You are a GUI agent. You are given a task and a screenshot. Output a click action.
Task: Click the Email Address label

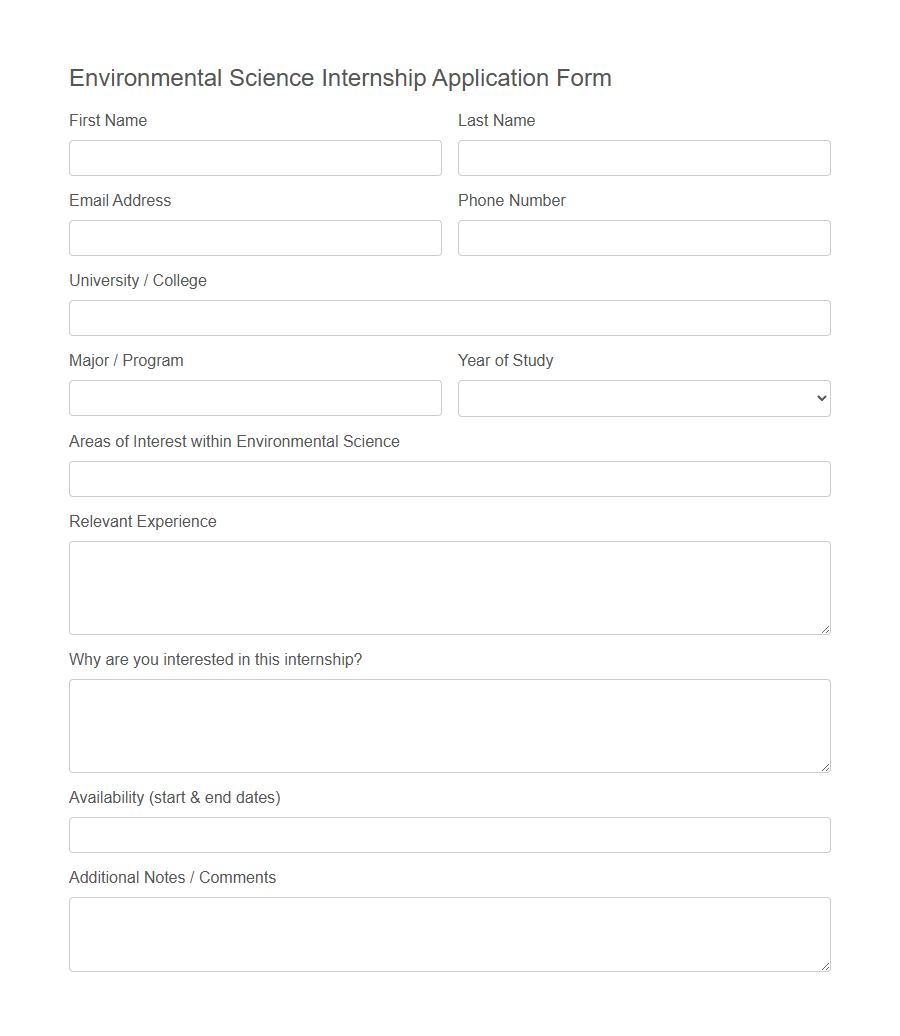pos(119,200)
